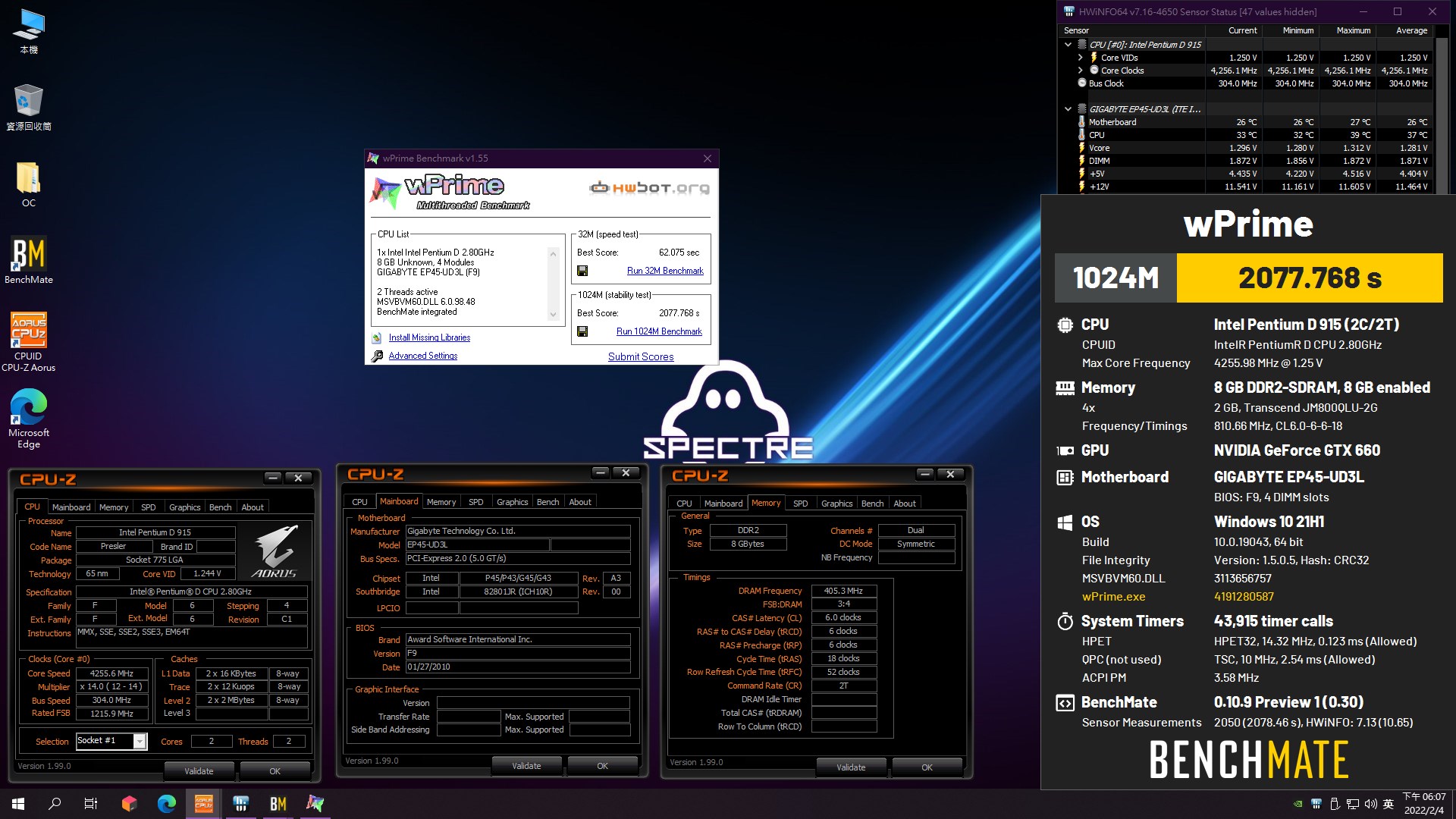Click CPU List scroll-down arrow in wPrime
Screen dimensions: 1456x819
pos(553,315)
